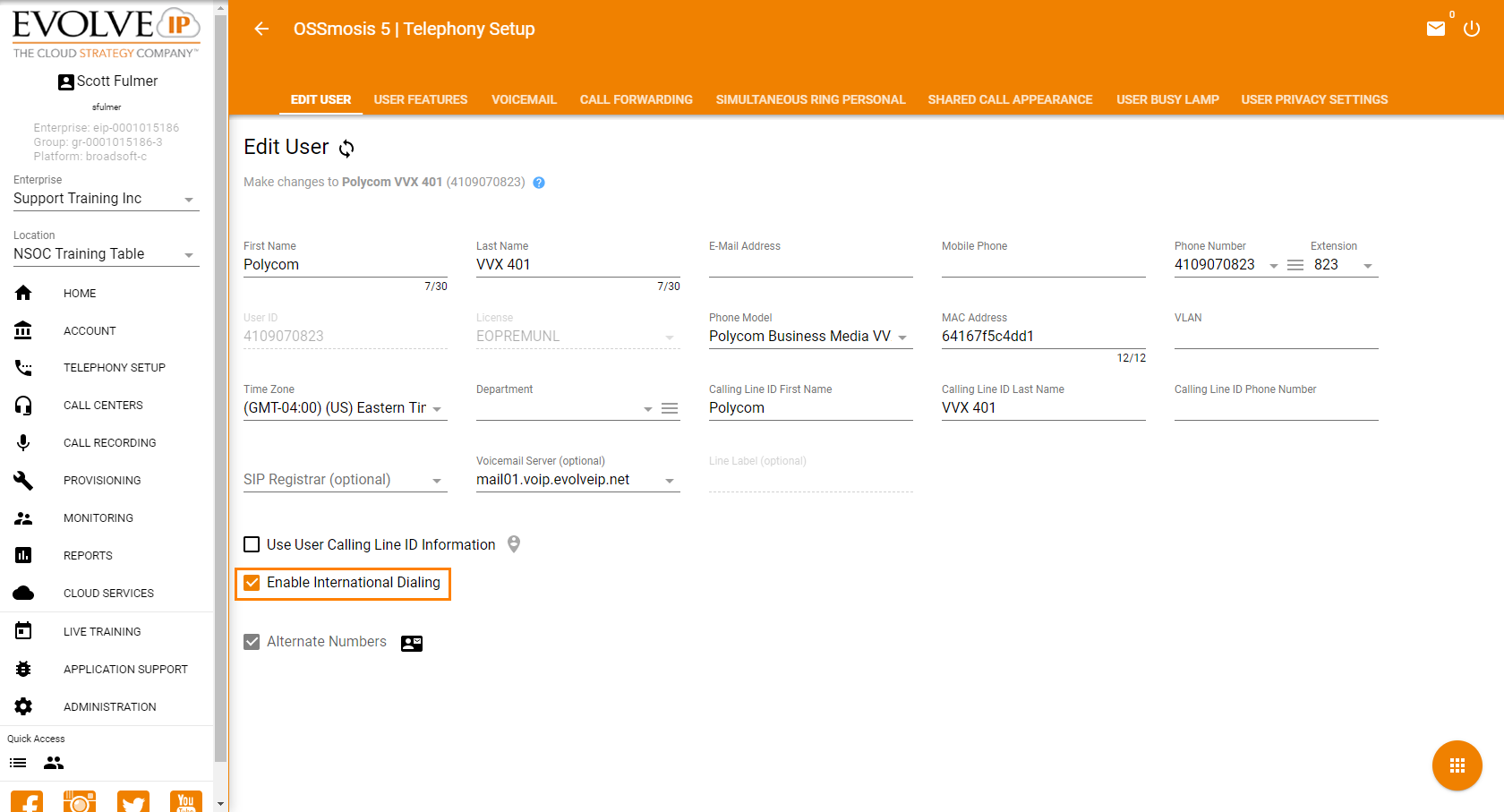This screenshot has height=812, width=1504.
Task: Open the Call Forwarding tab
Action: click(636, 99)
